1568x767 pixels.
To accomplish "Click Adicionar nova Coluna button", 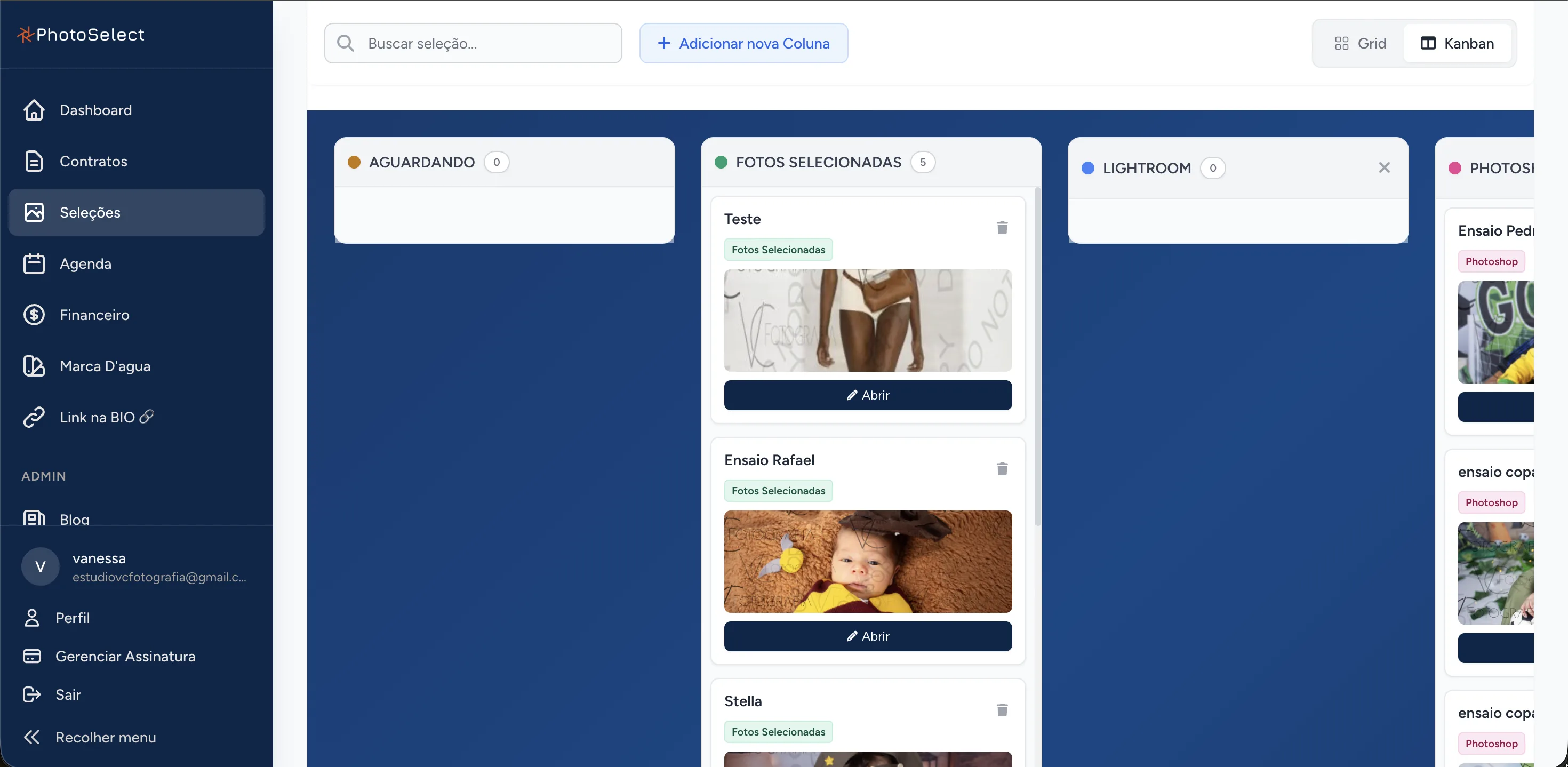I will coord(743,43).
